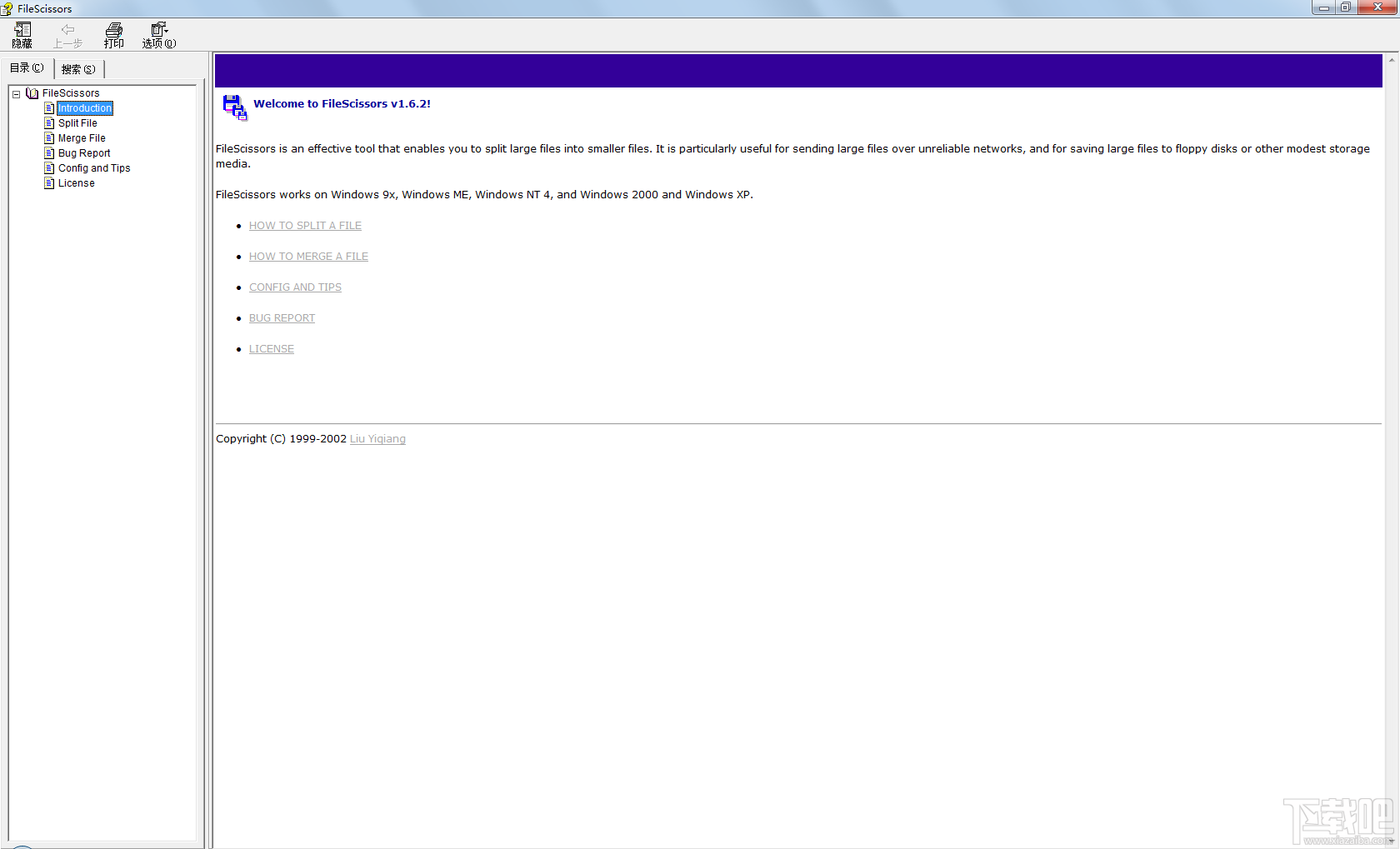Follow the HOW TO MERGE A FILE link
The image size is (1400, 849).
tap(308, 257)
